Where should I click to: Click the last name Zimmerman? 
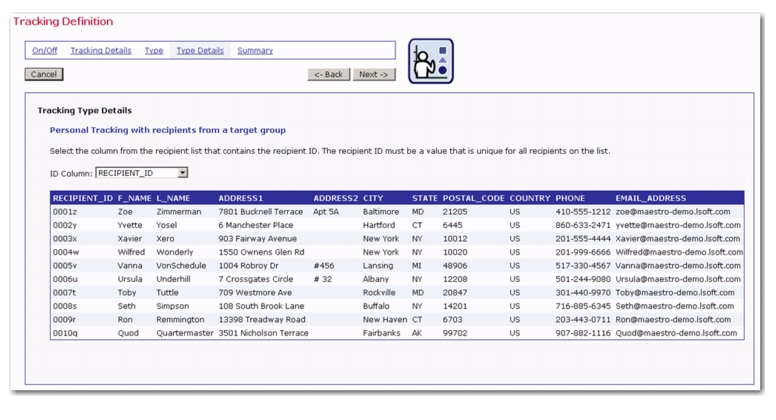coord(179,212)
